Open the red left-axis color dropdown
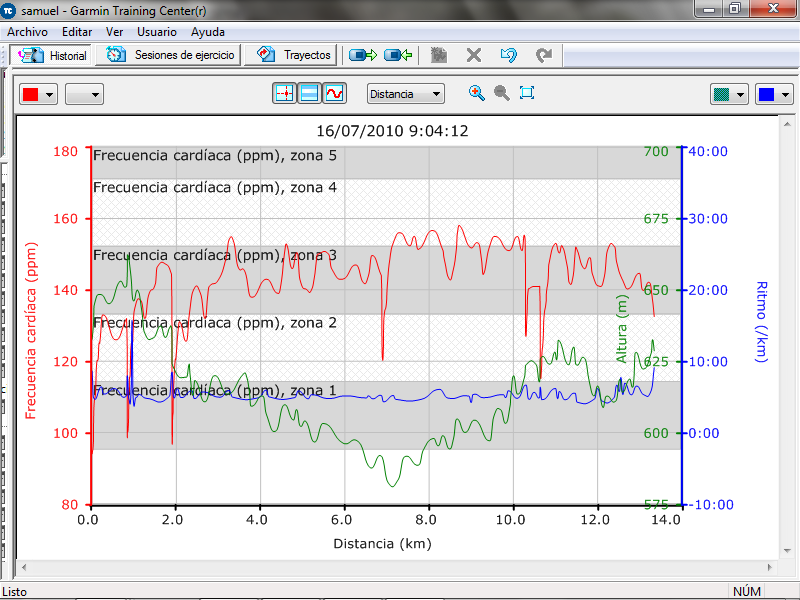Image resolution: width=800 pixels, height=600 pixels. [38, 94]
